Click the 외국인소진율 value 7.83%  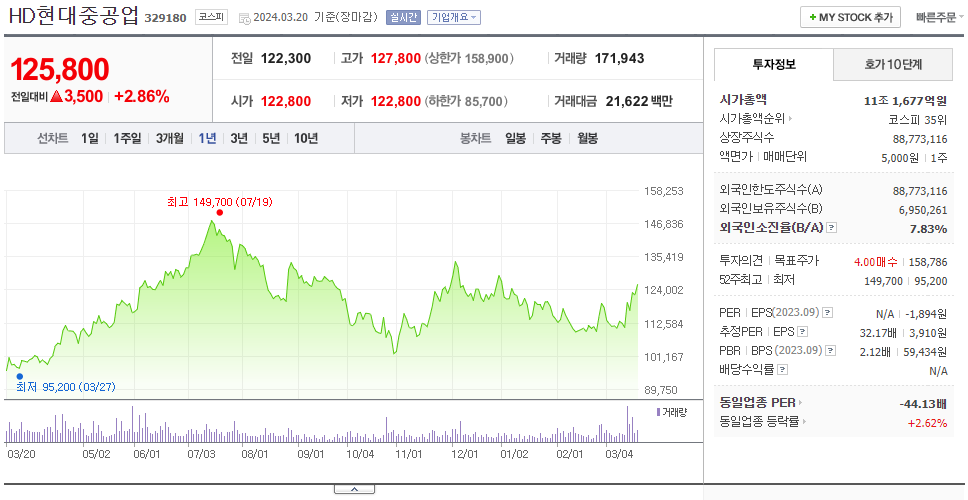[x=928, y=229]
